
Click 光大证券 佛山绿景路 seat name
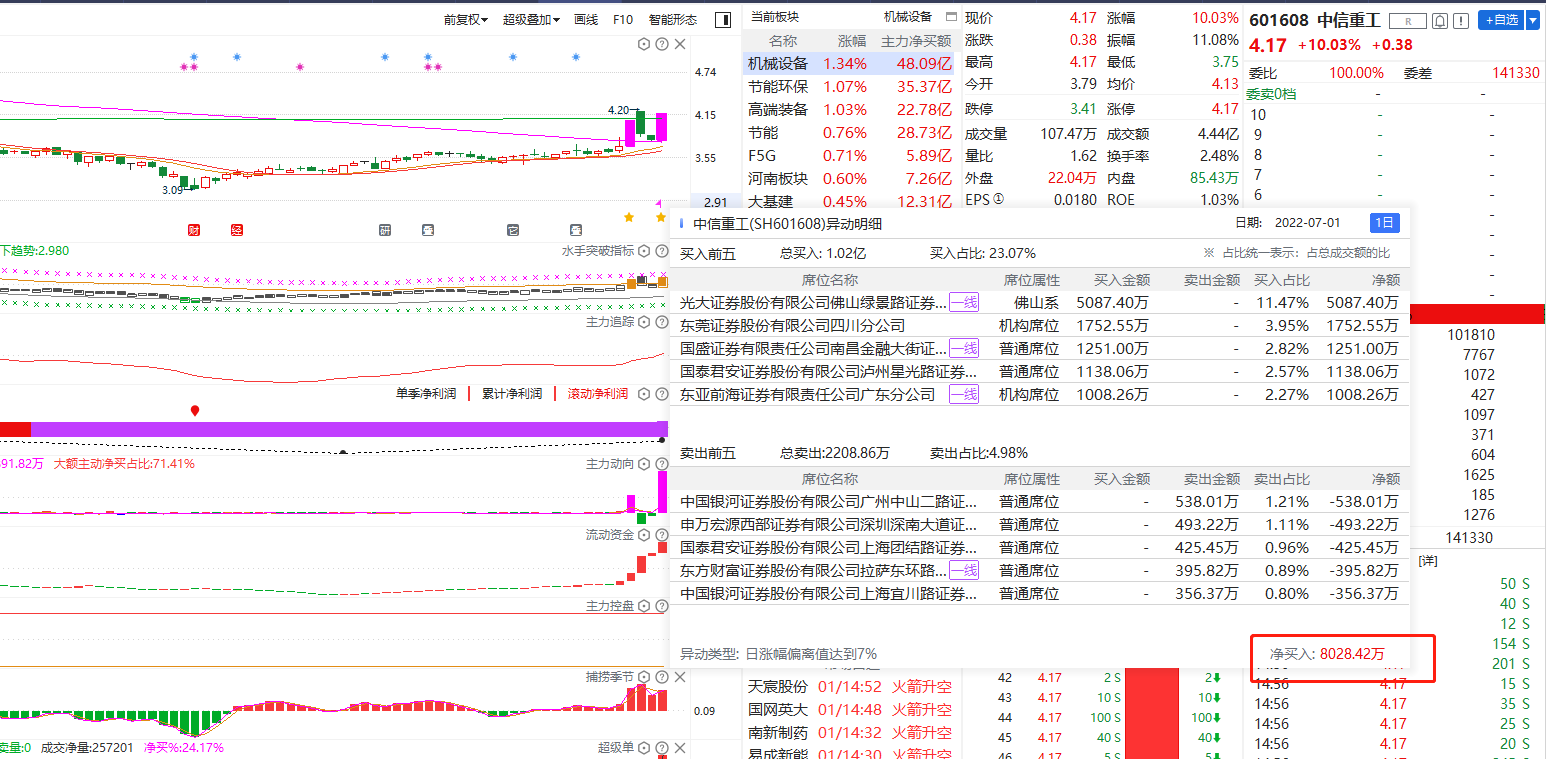[x=812, y=302]
